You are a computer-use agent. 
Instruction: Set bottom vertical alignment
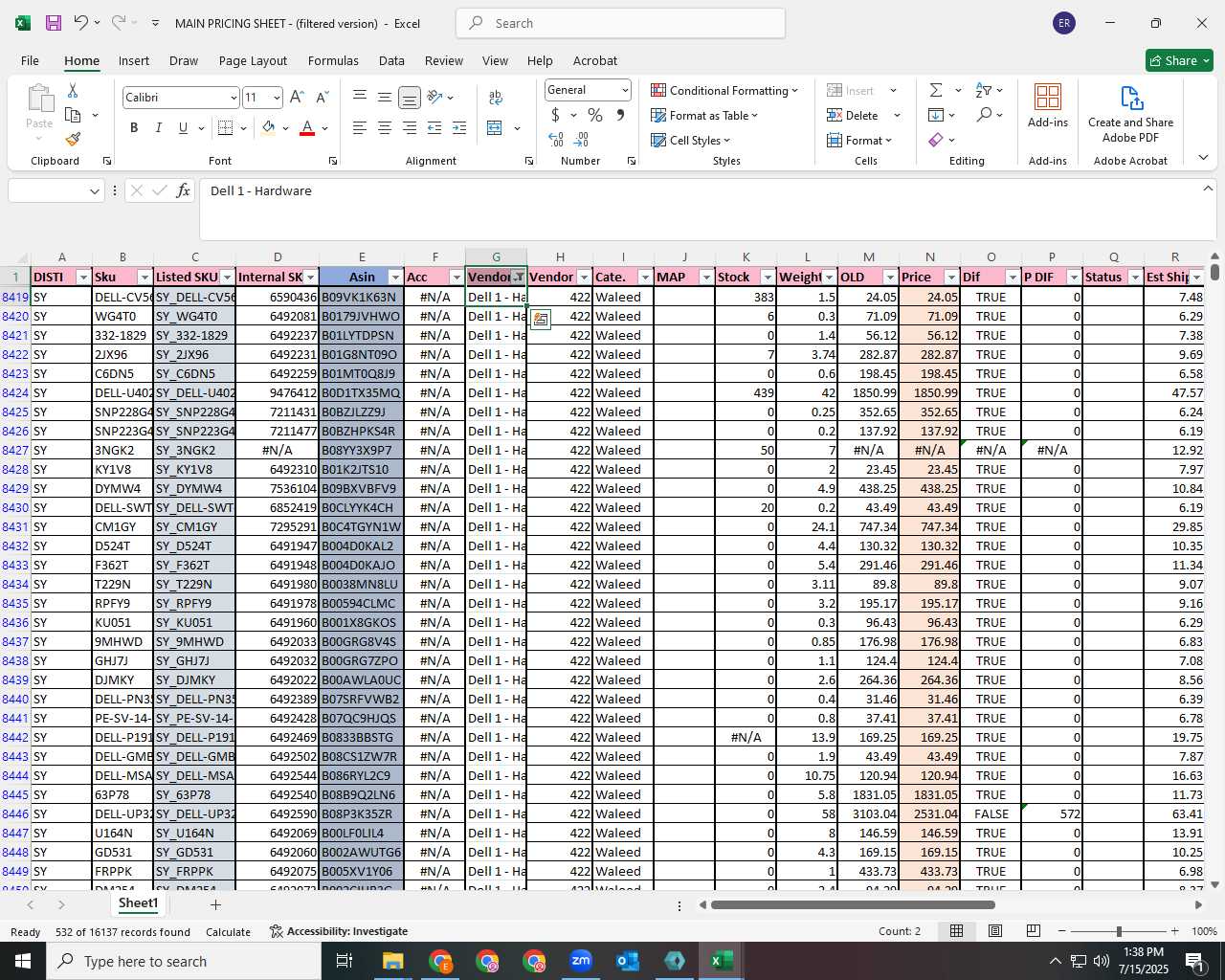click(x=409, y=97)
